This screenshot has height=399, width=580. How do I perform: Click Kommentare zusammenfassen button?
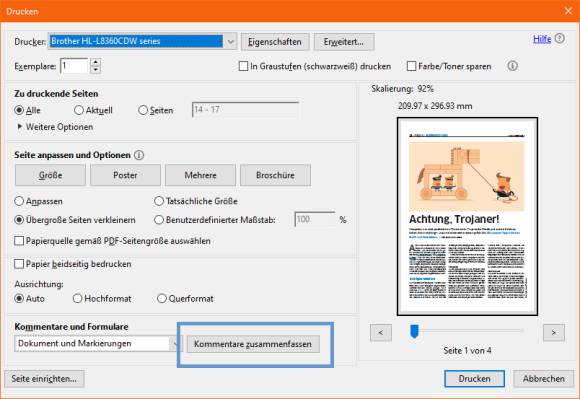(x=253, y=344)
